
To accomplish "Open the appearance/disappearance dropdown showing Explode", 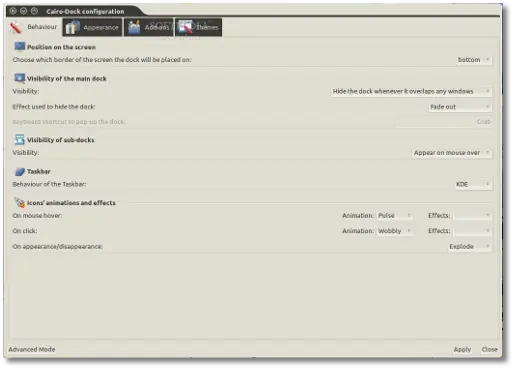I will coord(470,247).
